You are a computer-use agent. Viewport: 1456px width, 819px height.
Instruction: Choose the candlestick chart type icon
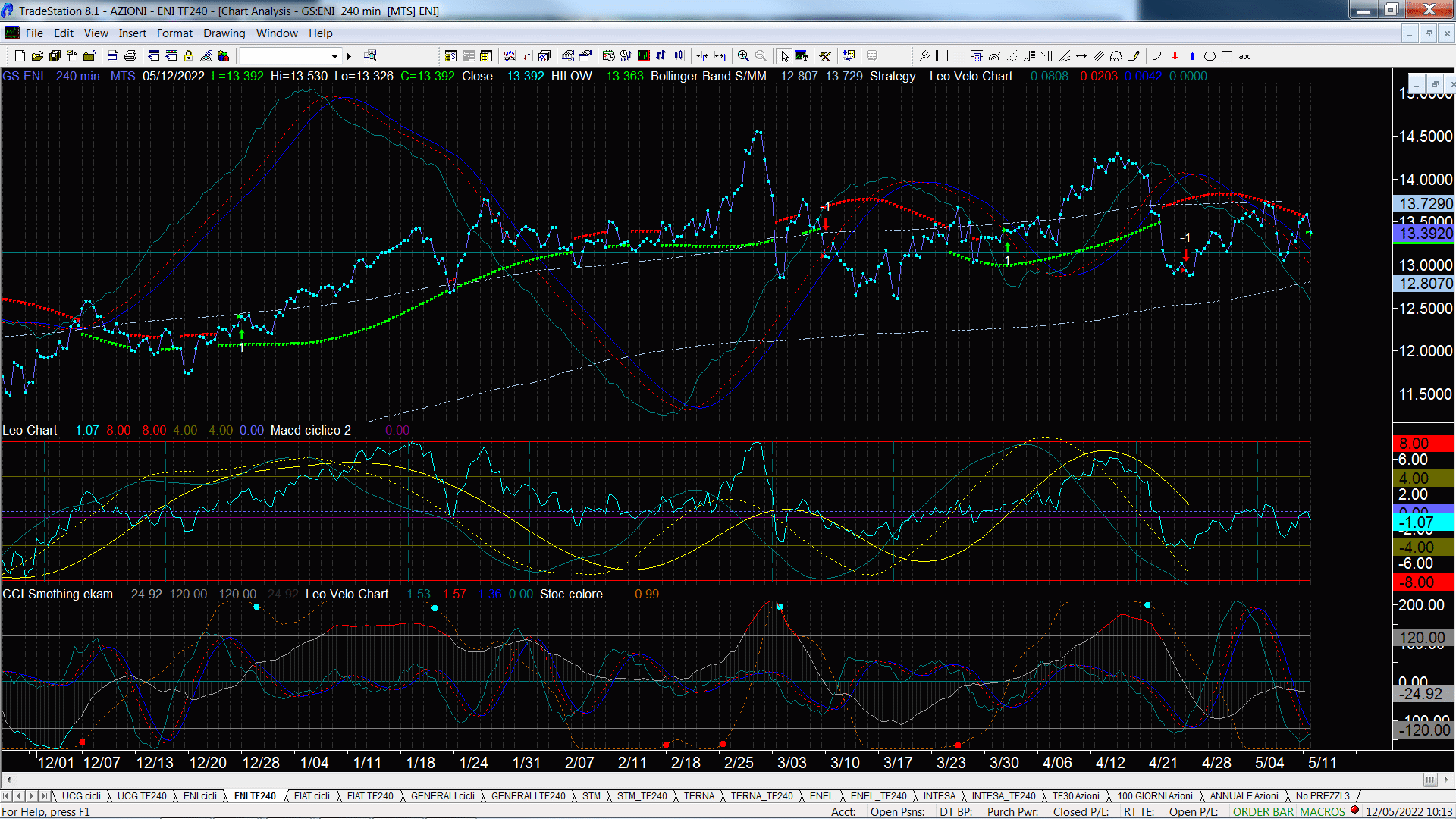click(679, 55)
